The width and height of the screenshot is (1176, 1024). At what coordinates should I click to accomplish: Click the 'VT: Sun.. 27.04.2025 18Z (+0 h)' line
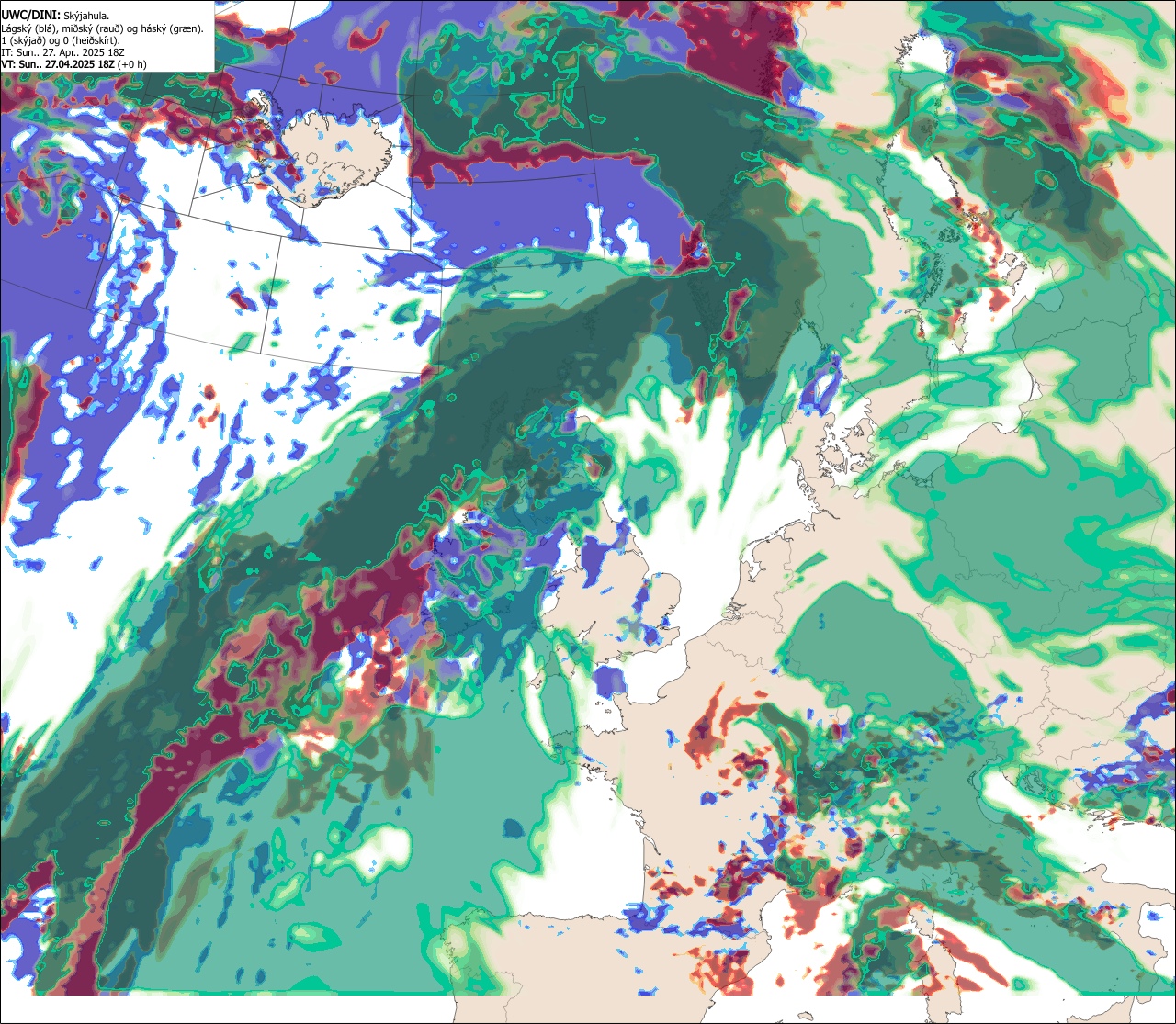coord(73,65)
